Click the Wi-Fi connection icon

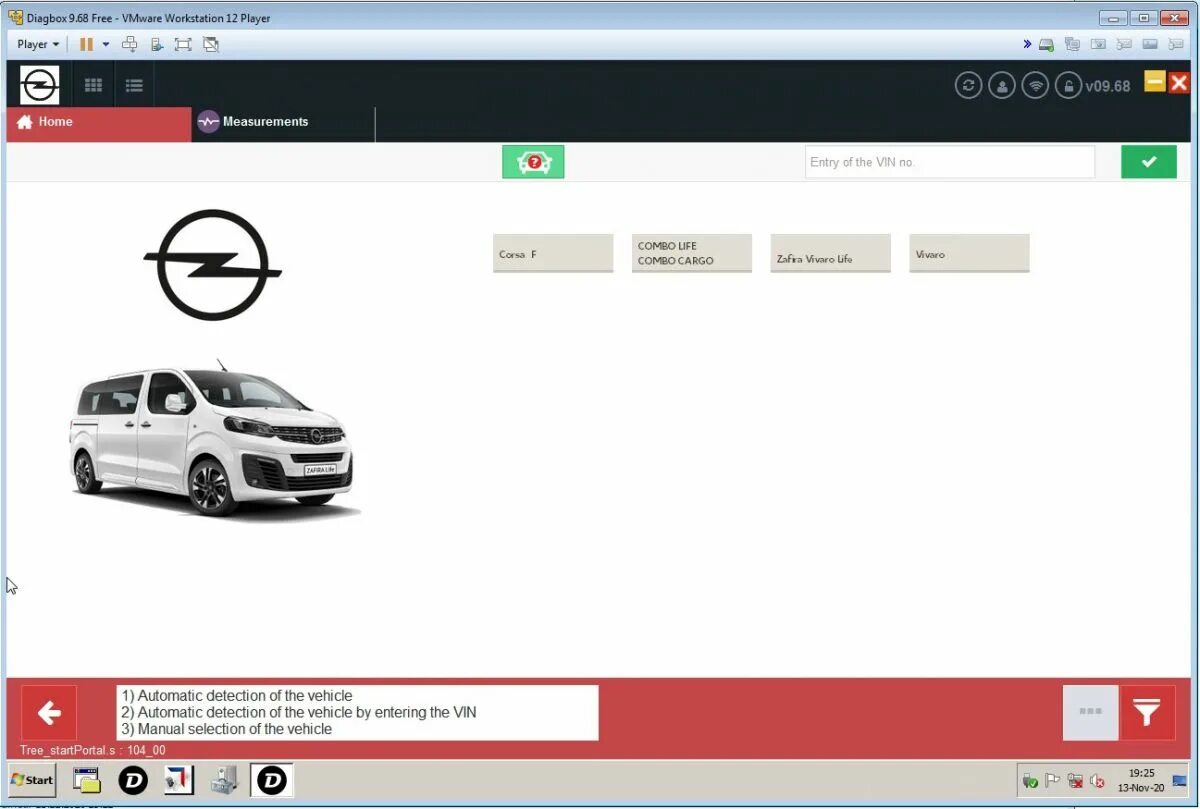tap(1036, 86)
